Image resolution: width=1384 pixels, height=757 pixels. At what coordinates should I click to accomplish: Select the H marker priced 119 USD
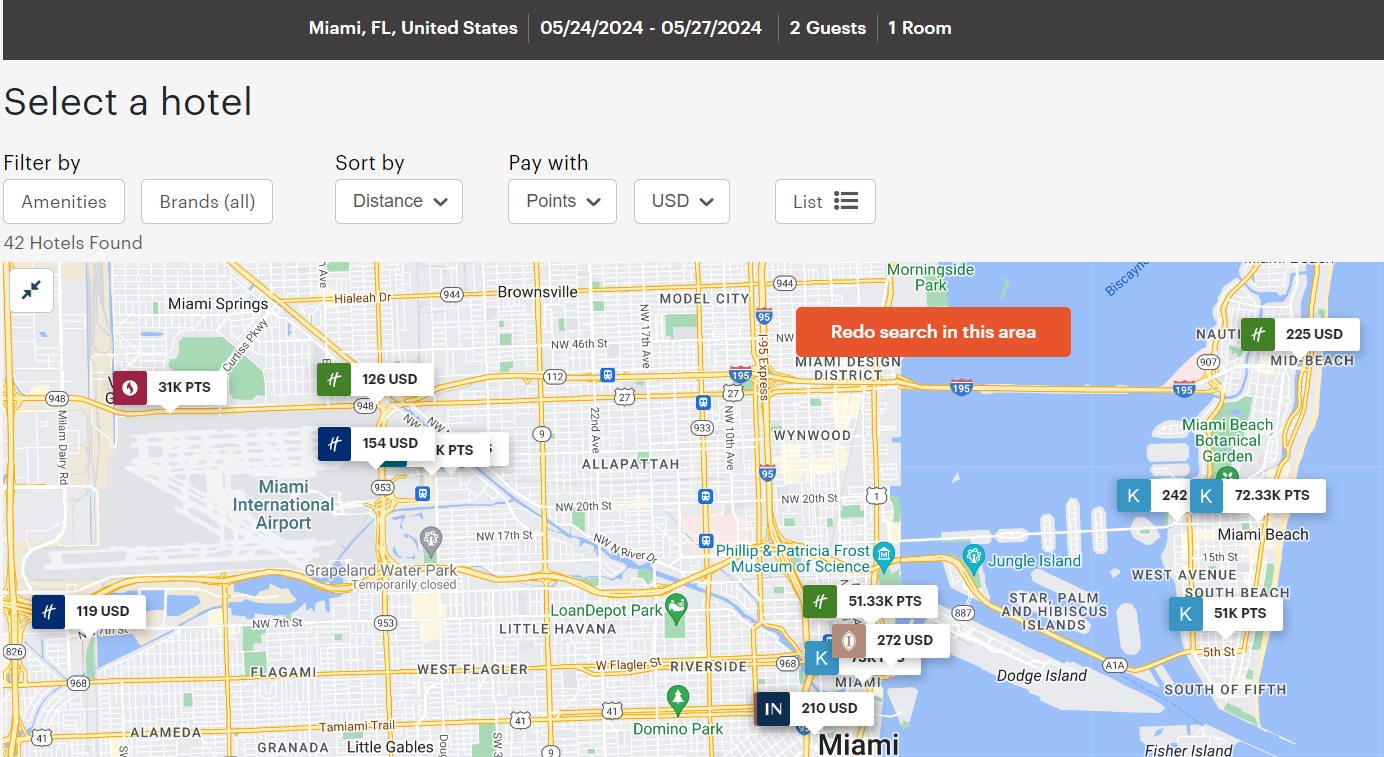[85, 611]
